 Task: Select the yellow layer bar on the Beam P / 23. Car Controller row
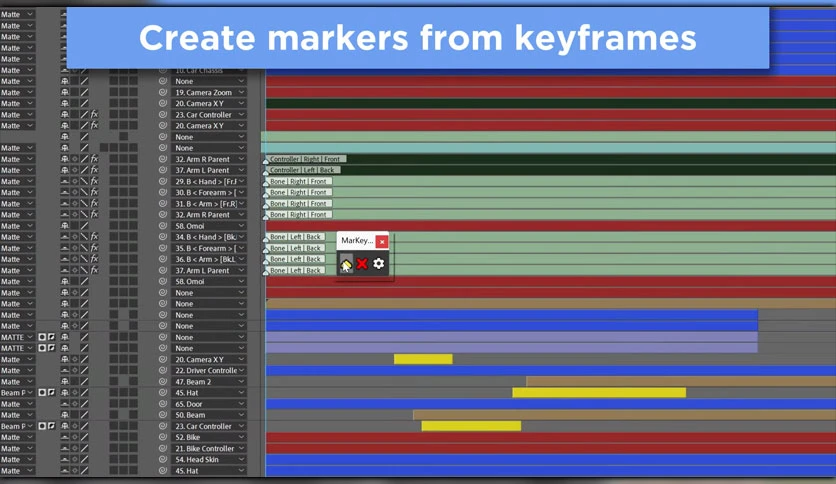pos(471,426)
